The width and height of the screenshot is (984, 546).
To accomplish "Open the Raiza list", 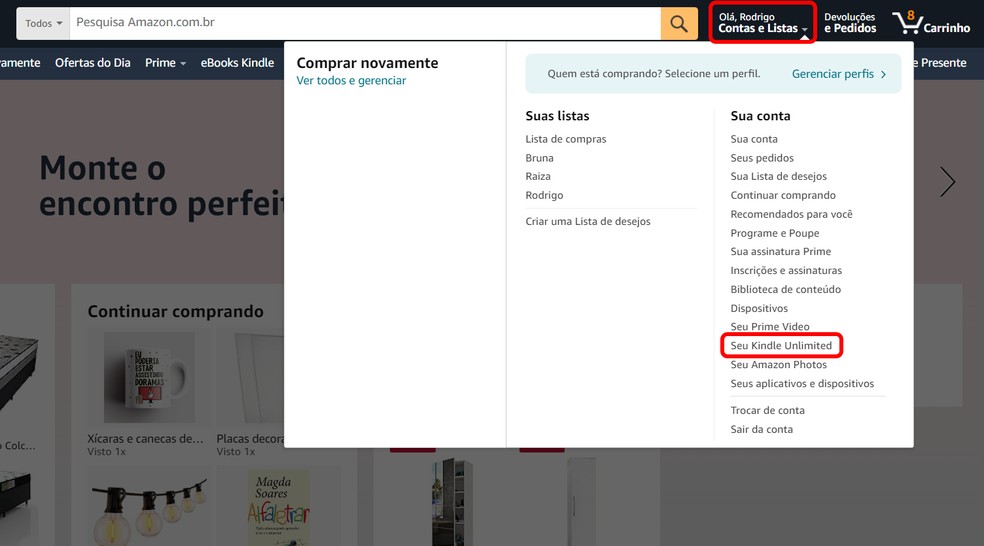I will 538,176.
